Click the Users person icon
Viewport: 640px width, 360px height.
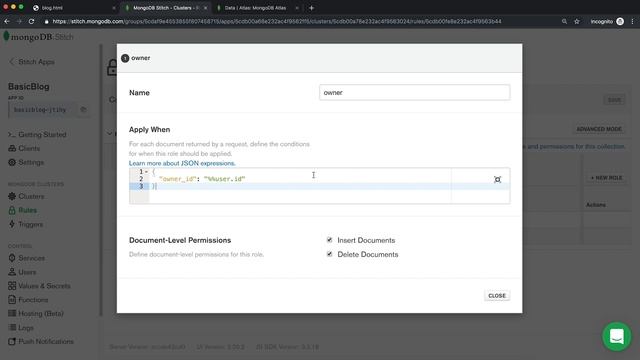pos(12,272)
